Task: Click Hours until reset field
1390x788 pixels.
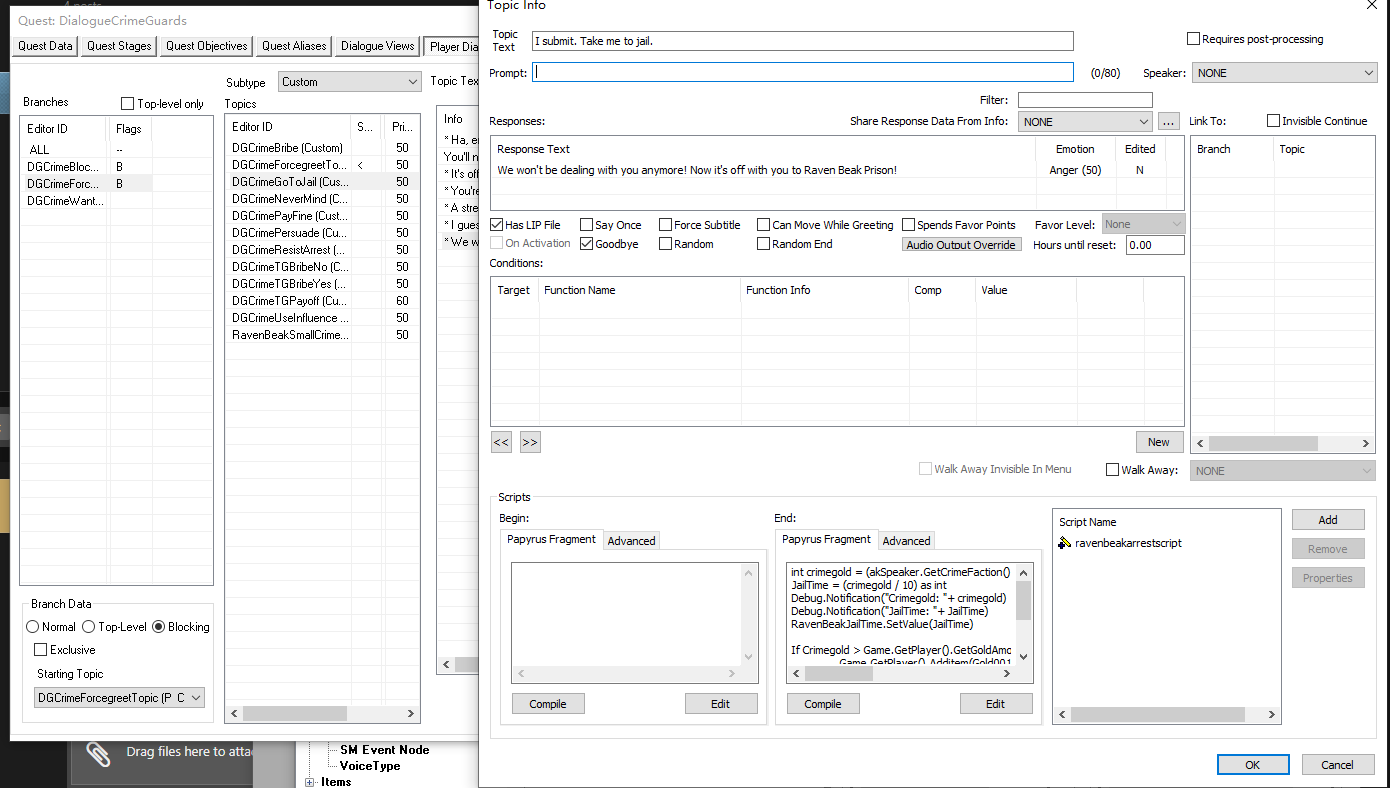Action: point(1154,245)
